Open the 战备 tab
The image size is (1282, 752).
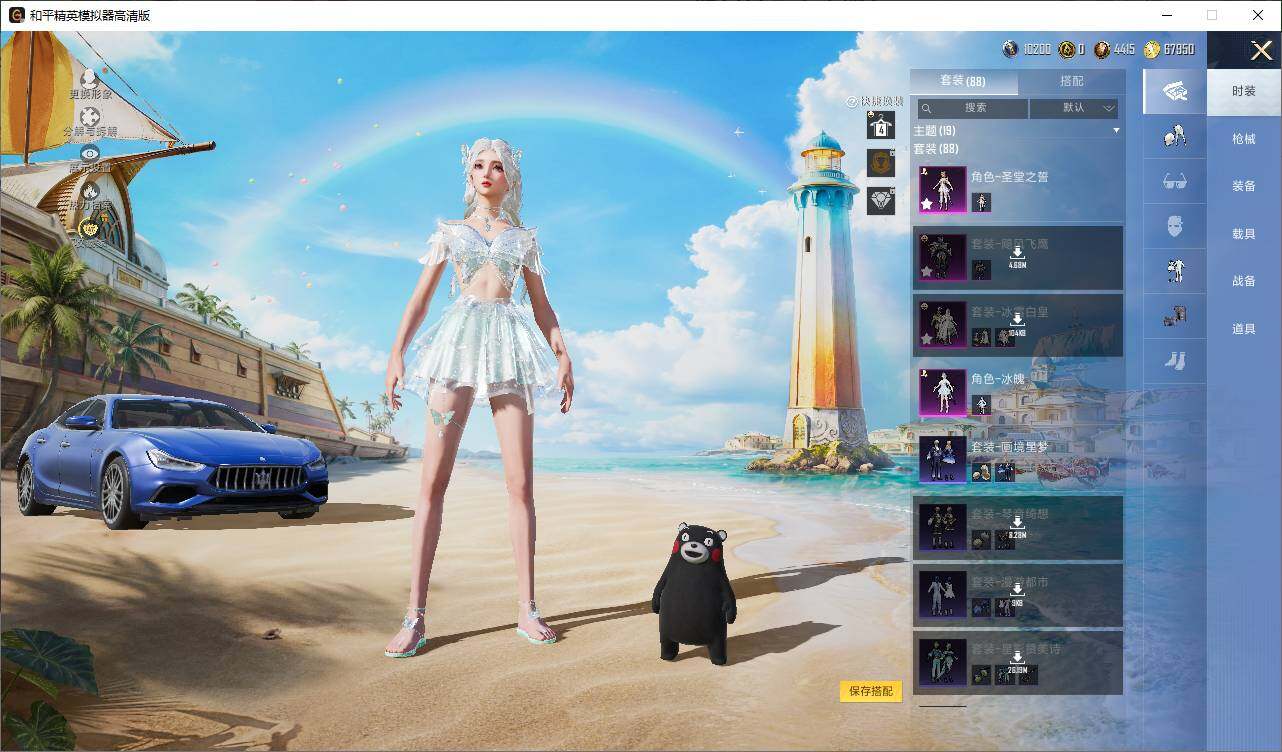1244,281
